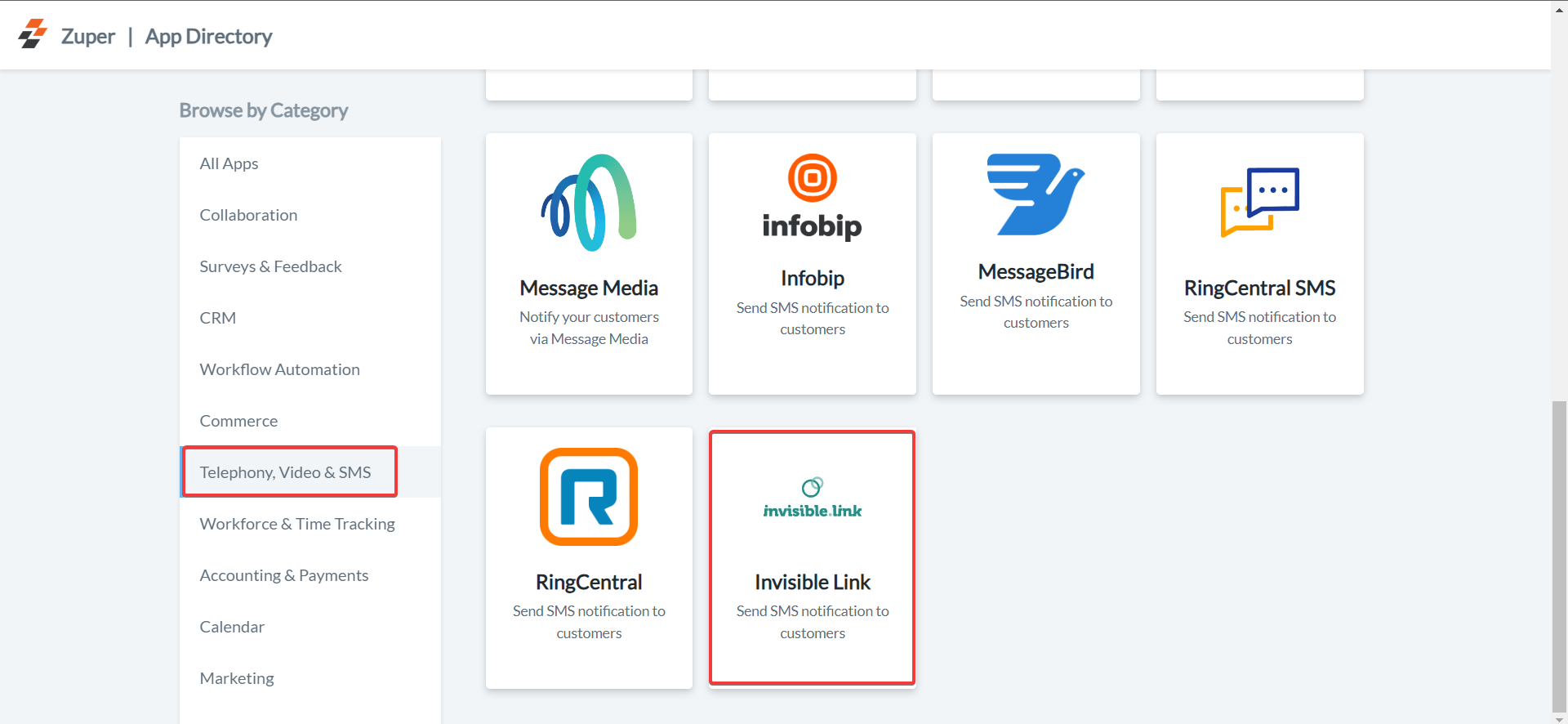Image resolution: width=1568 pixels, height=724 pixels.
Task: Open the App Directory header link
Action: (208, 37)
